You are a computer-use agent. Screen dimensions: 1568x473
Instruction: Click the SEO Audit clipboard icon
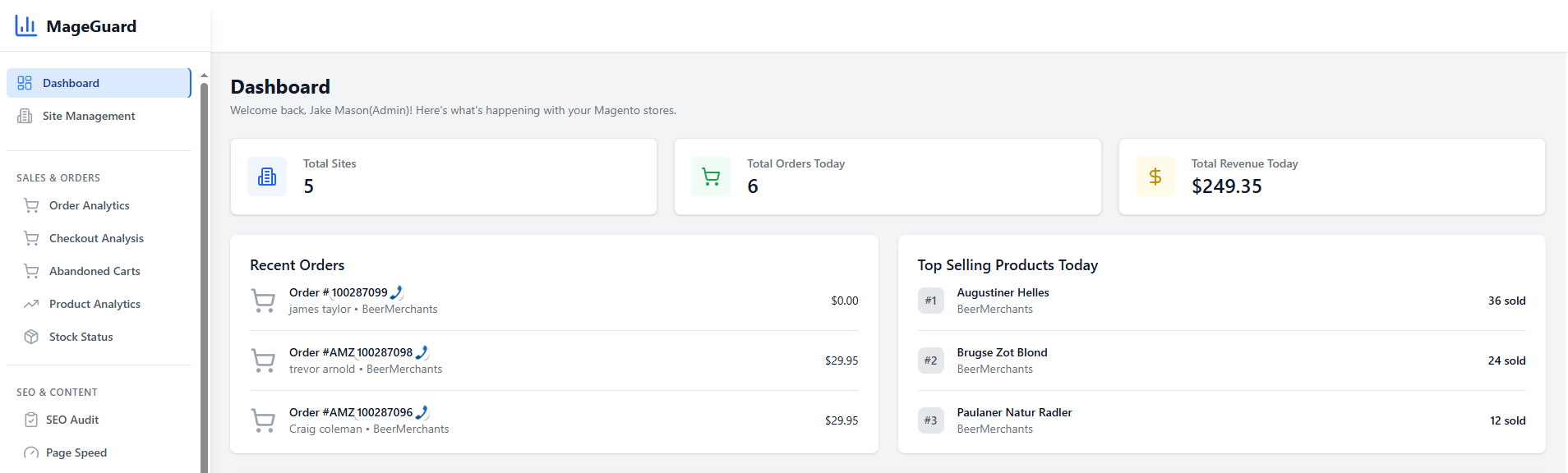[x=31, y=419]
